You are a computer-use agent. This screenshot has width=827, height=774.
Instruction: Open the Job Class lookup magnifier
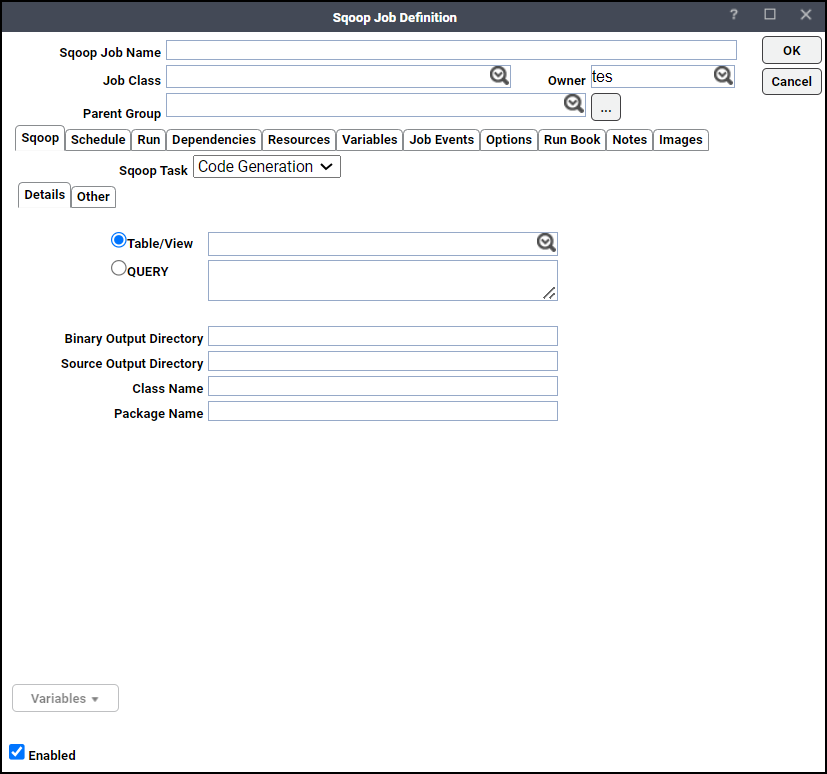499,76
